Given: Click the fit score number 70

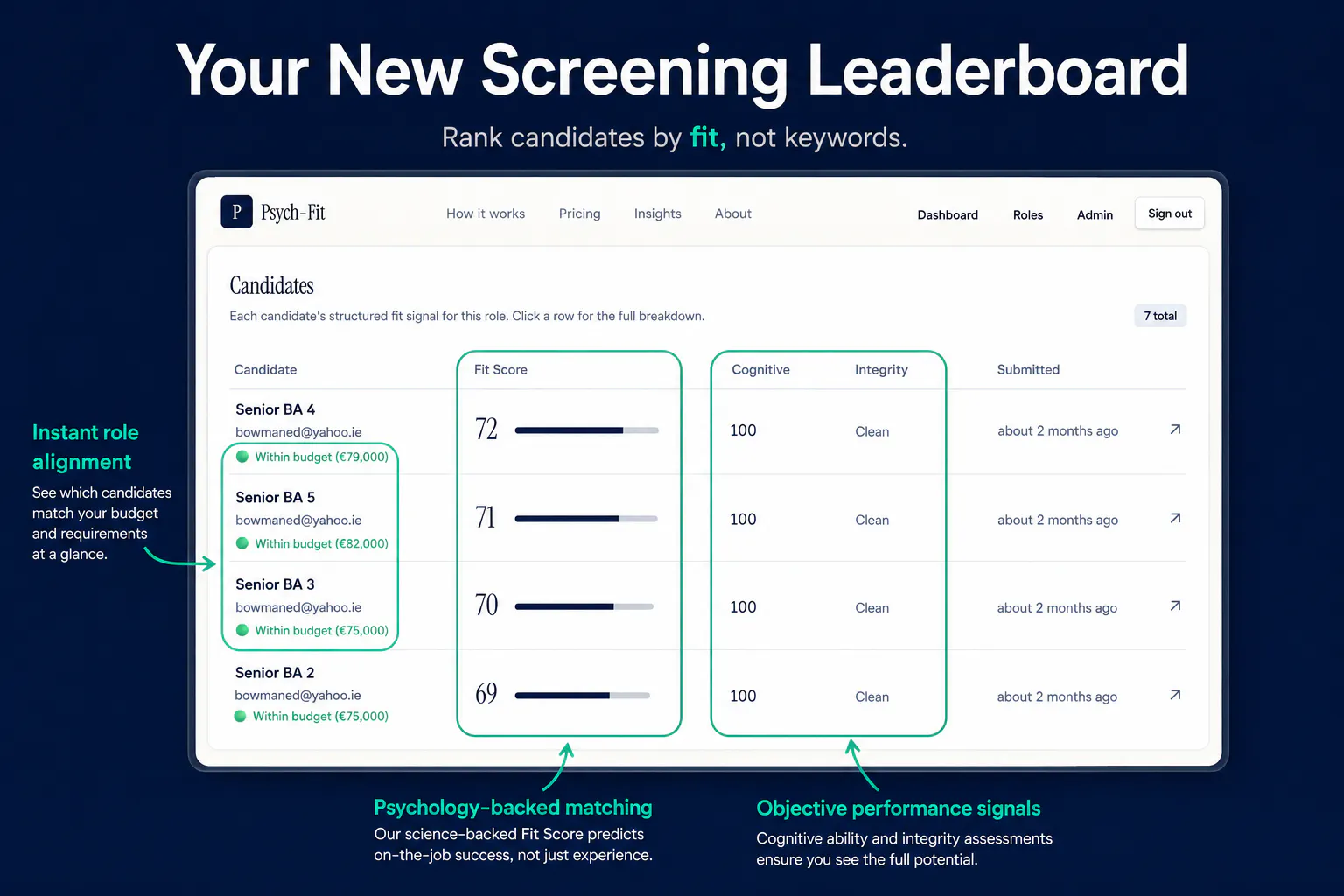Looking at the screenshot, I should point(486,605).
